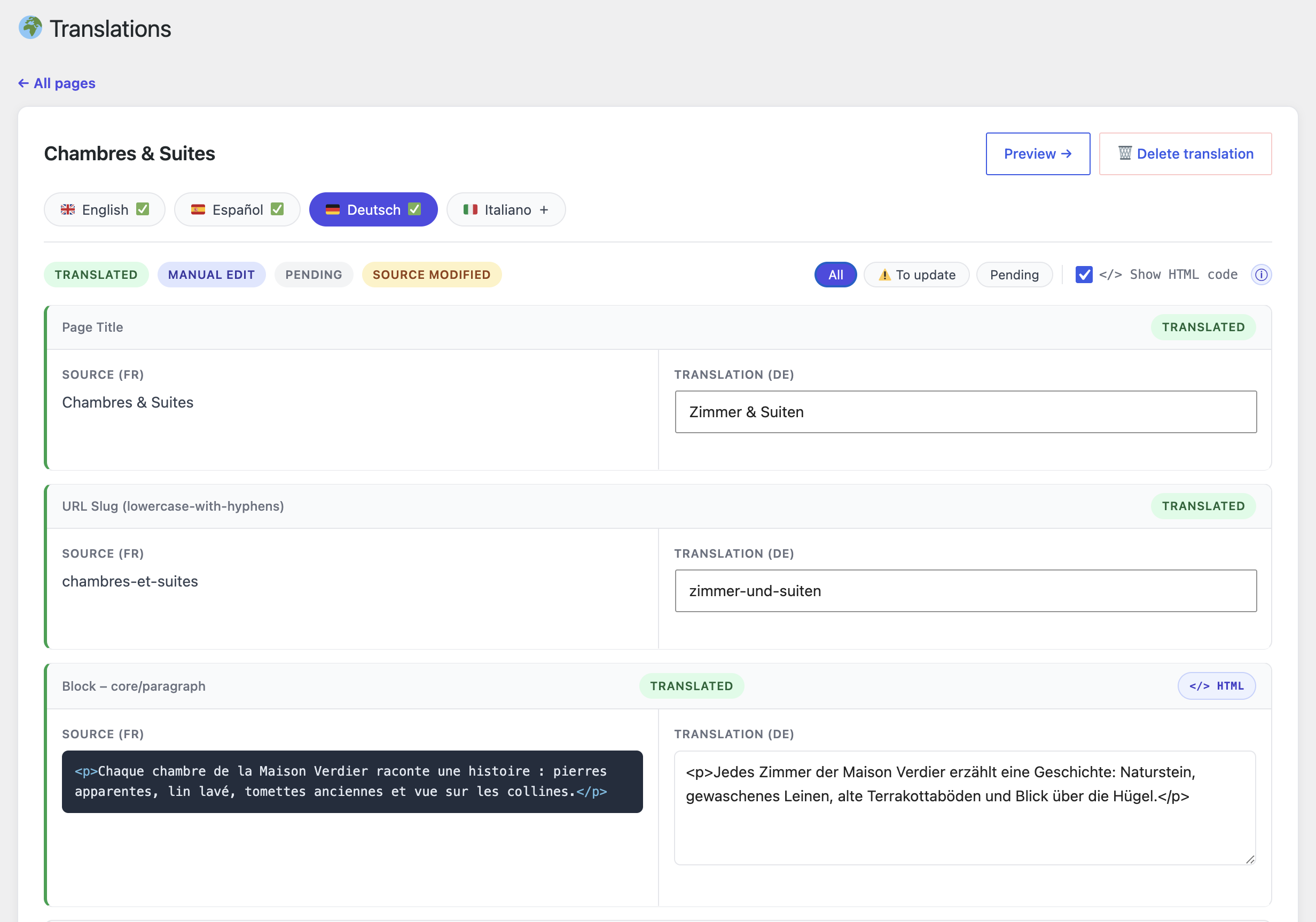Click the green checkmark on English tab
The height and width of the screenshot is (922, 1316).
143,209
